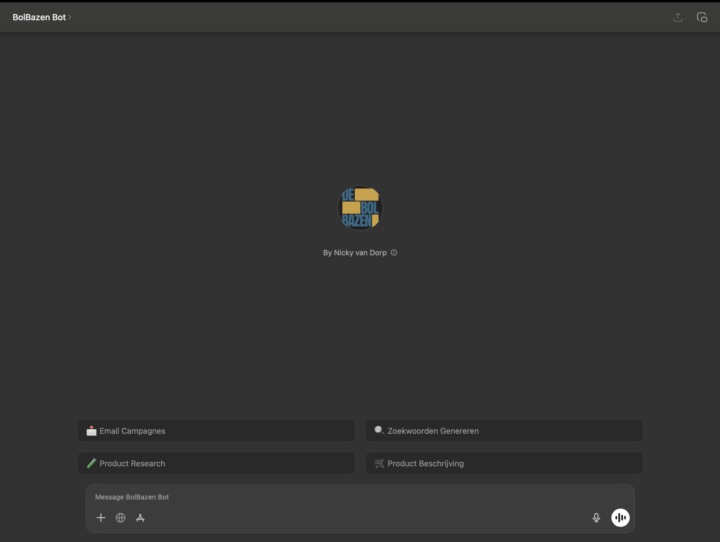Choose the Product Beschrijving prompt
Screen dimensions: 720x542
tap(504, 463)
